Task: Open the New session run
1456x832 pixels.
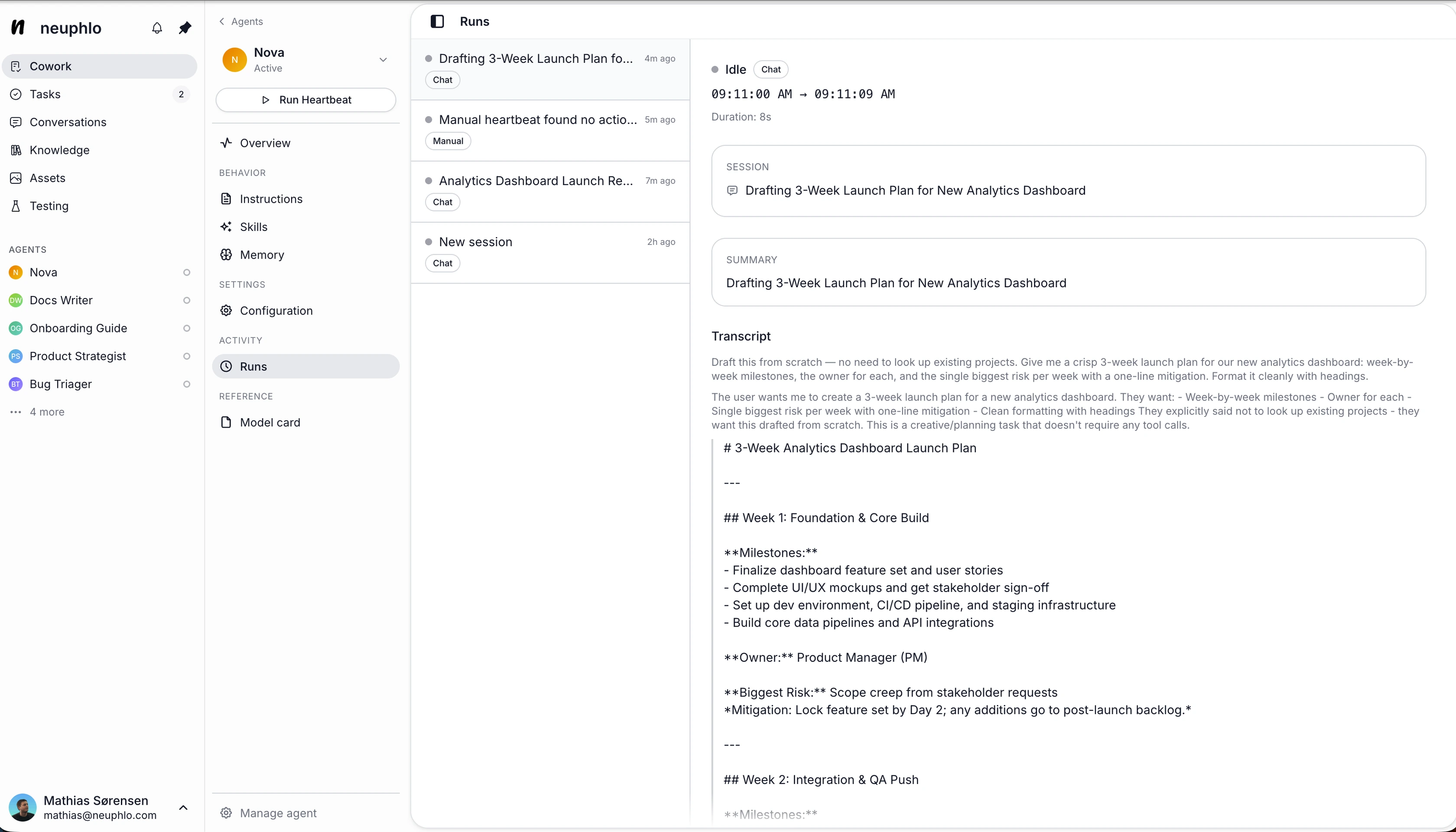Action: [x=550, y=253]
